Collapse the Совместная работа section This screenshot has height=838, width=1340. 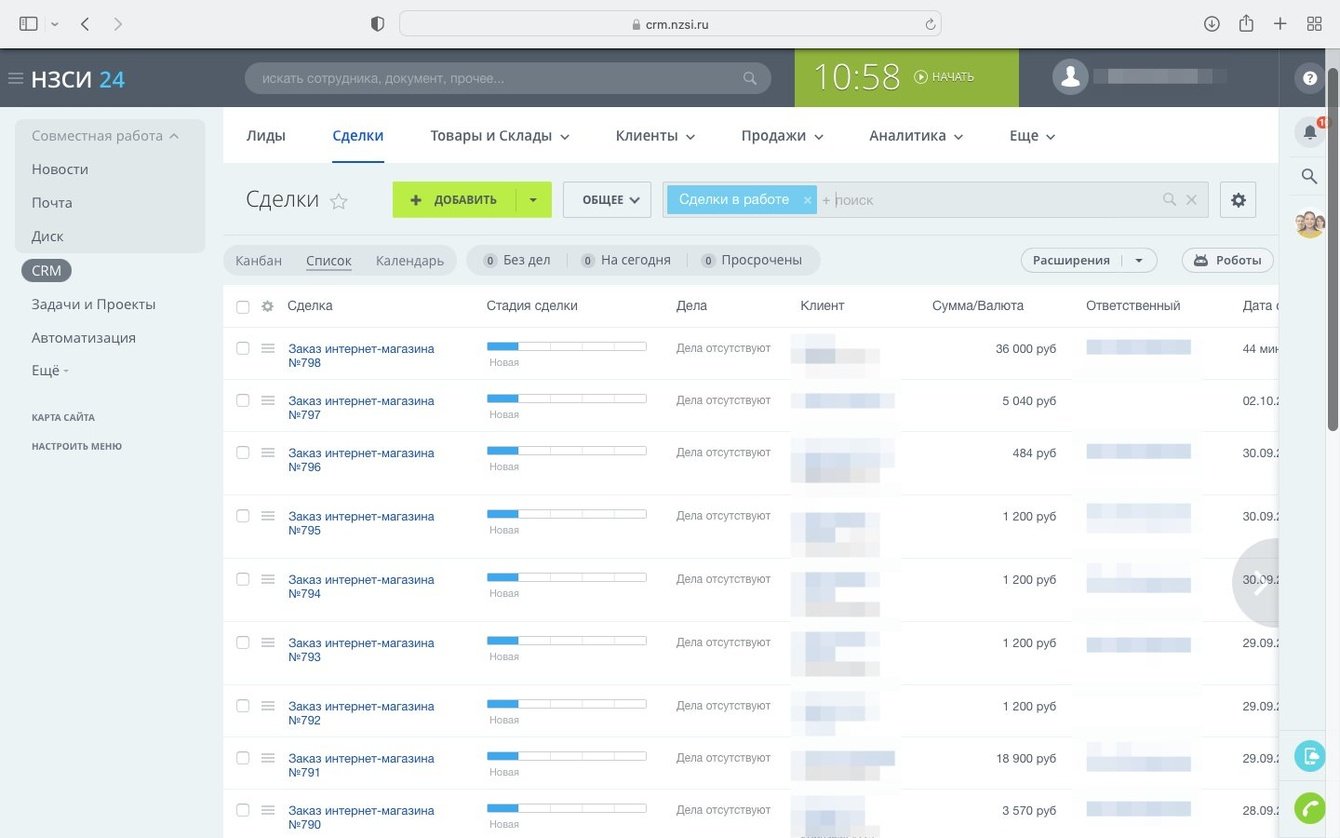coord(105,136)
